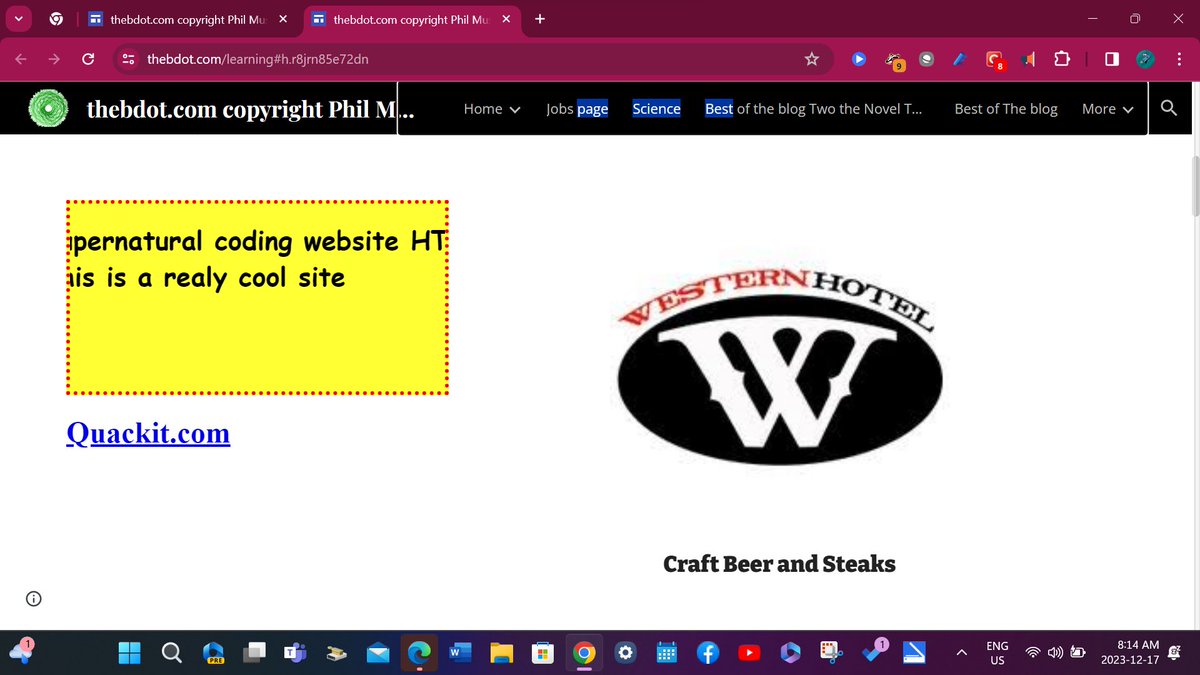Open the Mail app on taskbar
Viewport: 1200px width, 675px height.
point(378,653)
